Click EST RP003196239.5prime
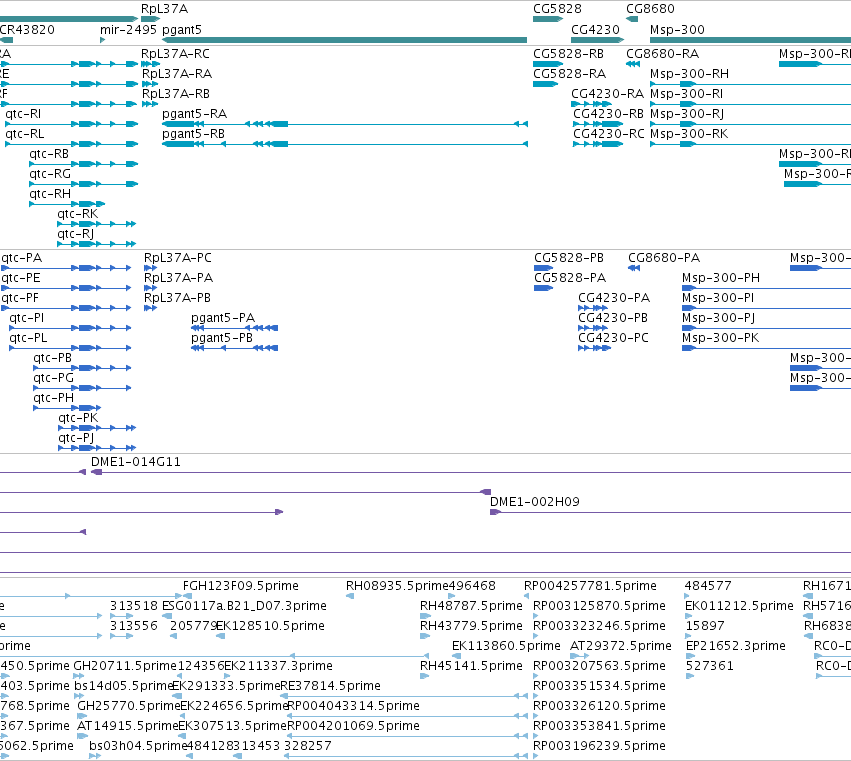 [599, 746]
